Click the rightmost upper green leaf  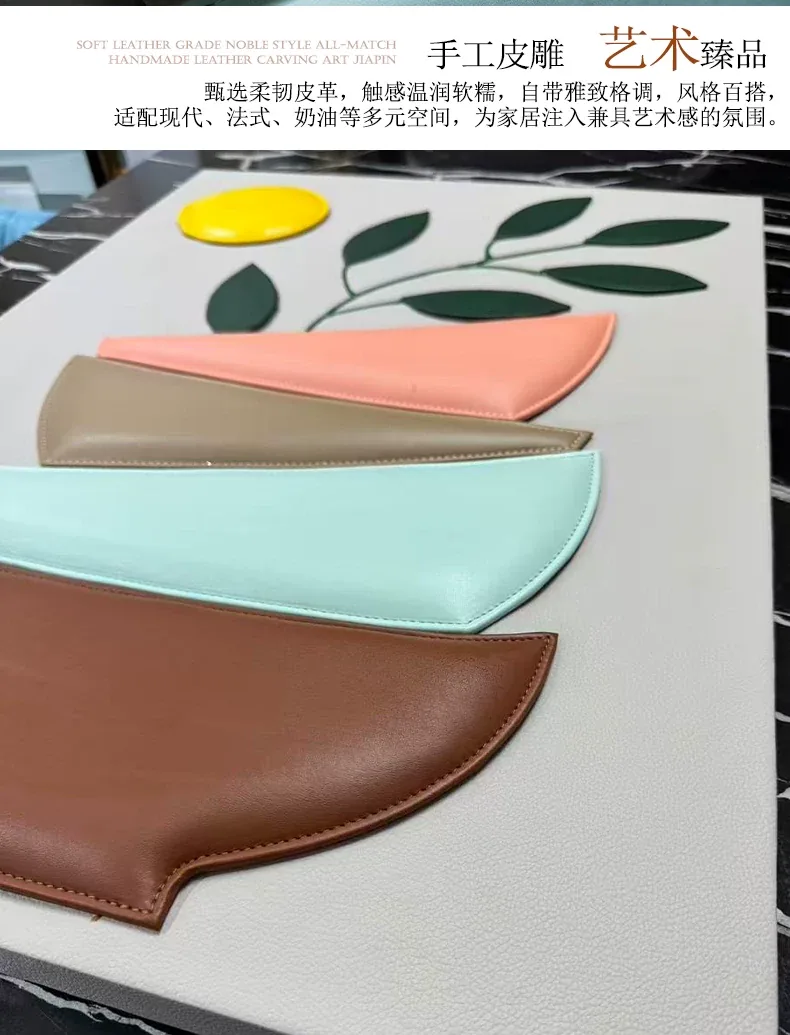(x=657, y=232)
